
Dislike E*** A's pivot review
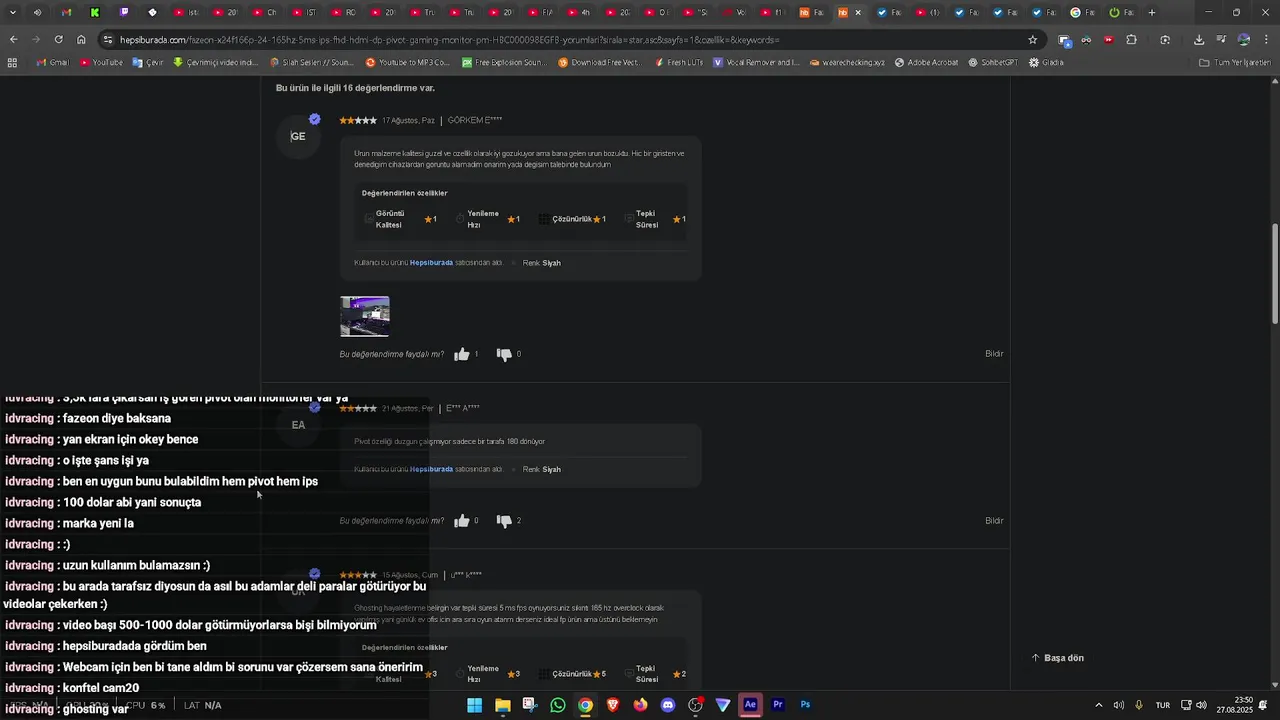coord(504,521)
